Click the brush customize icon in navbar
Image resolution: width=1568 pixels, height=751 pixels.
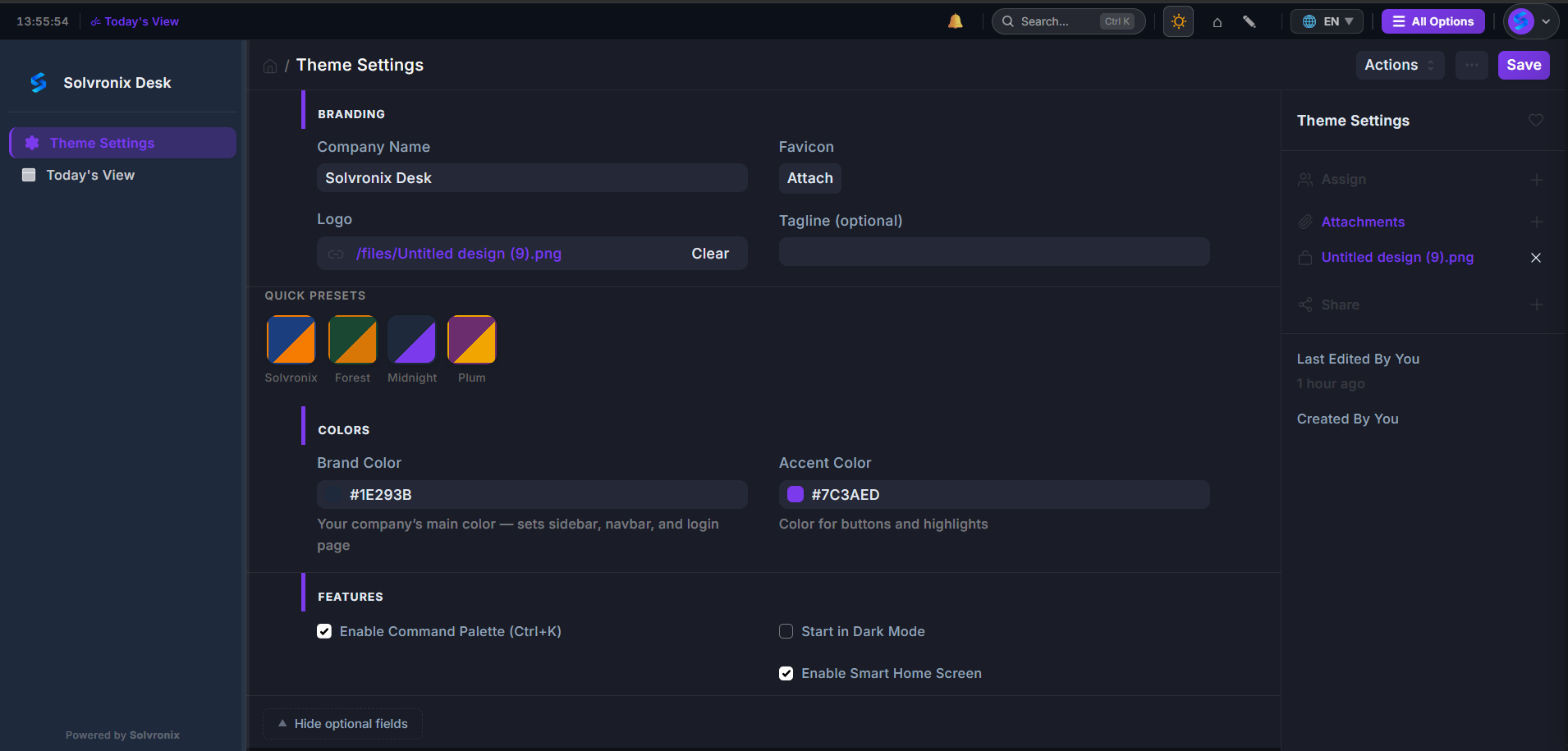(1249, 21)
